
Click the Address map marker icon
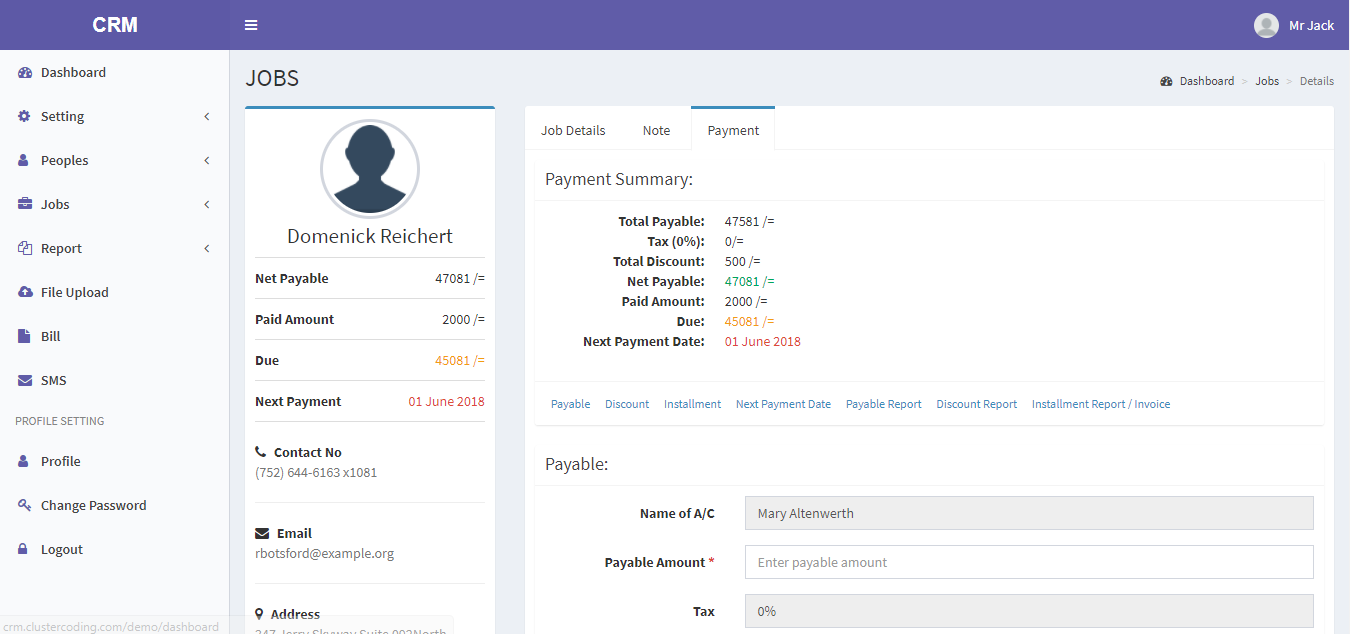[260, 615]
